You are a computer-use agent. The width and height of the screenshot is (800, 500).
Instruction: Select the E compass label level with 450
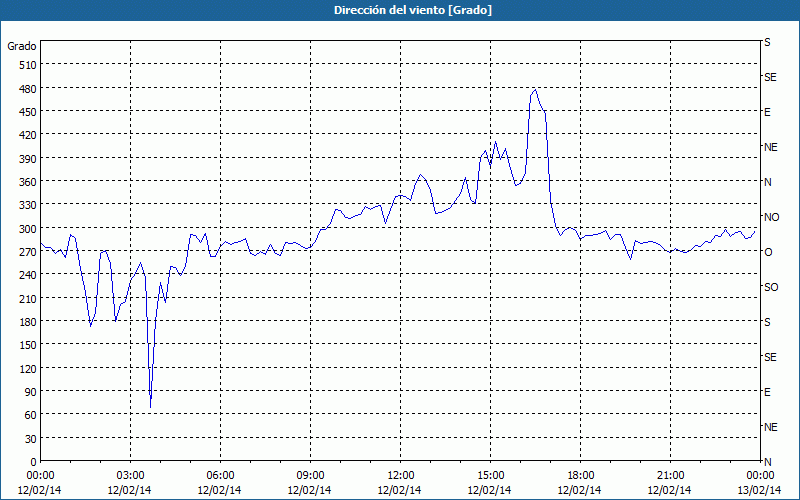(767, 112)
